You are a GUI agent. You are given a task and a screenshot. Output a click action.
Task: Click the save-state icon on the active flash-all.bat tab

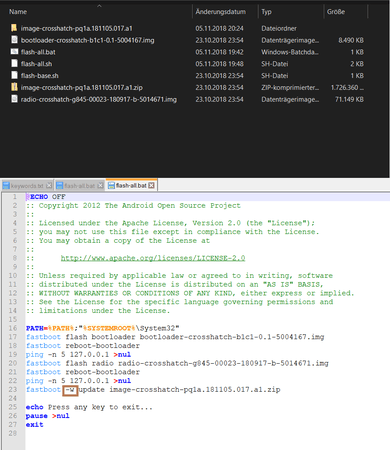(111, 185)
